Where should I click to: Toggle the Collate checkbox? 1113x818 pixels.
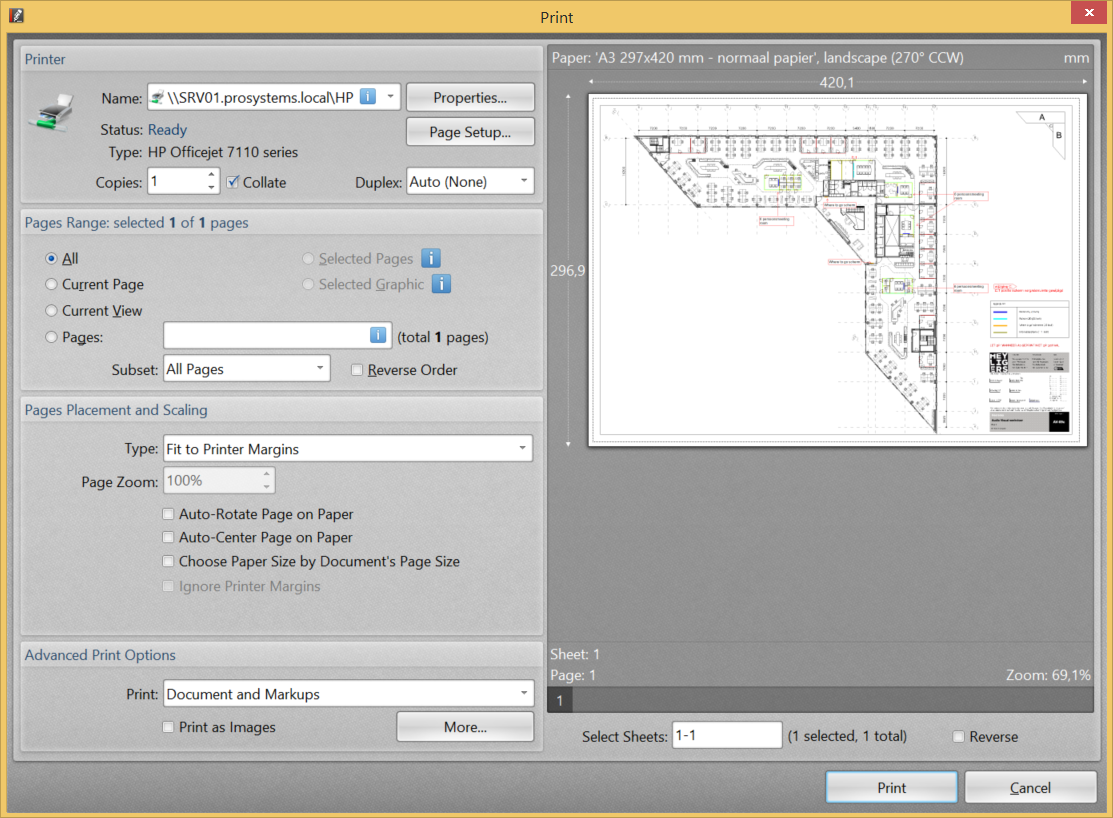pos(233,182)
